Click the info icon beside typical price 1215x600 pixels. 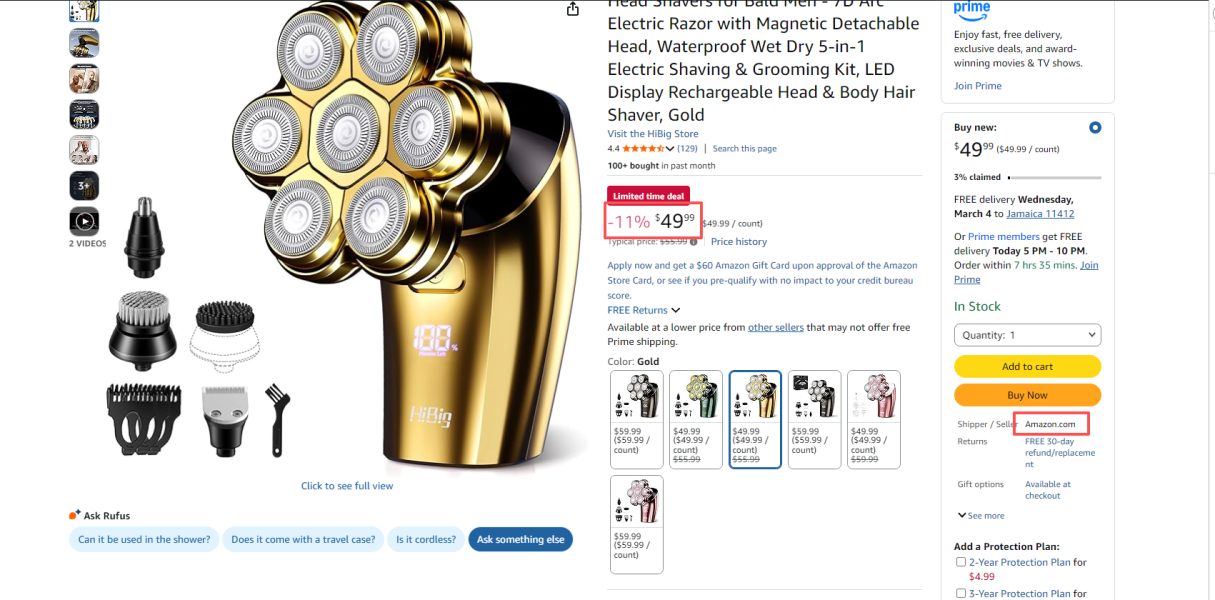click(694, 242)
